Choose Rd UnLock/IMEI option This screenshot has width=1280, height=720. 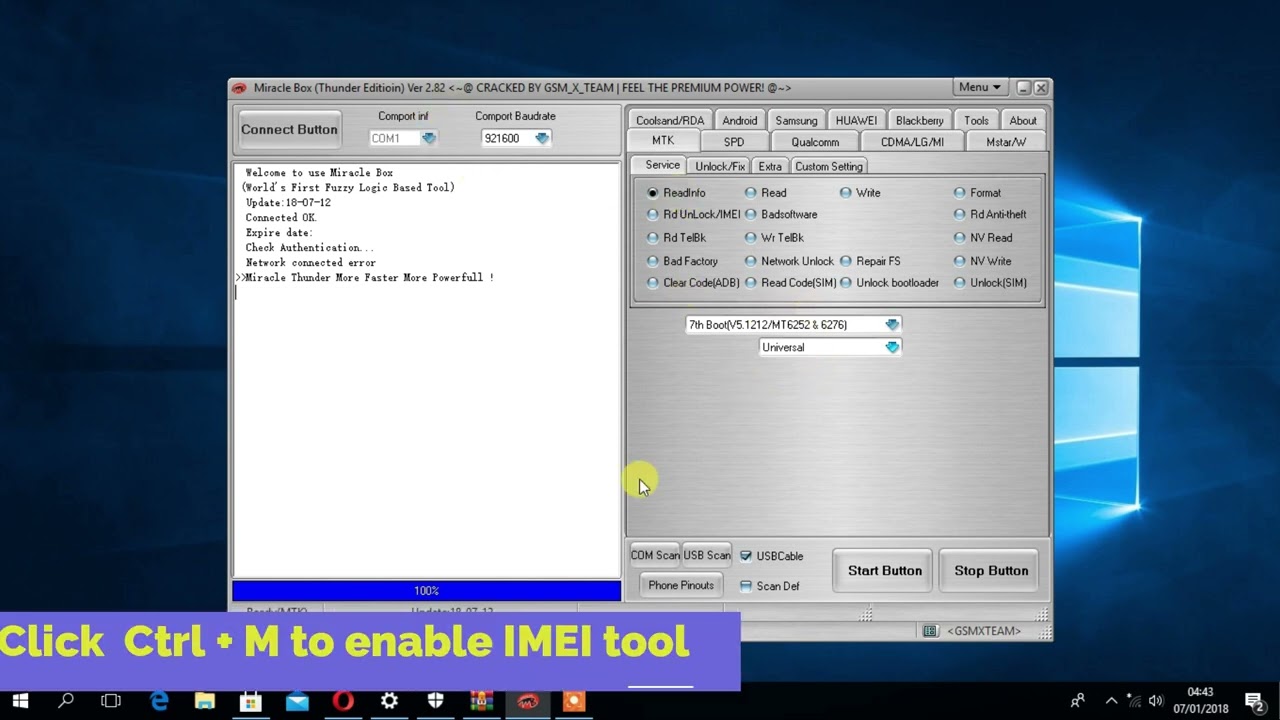[x=653, y=214]
